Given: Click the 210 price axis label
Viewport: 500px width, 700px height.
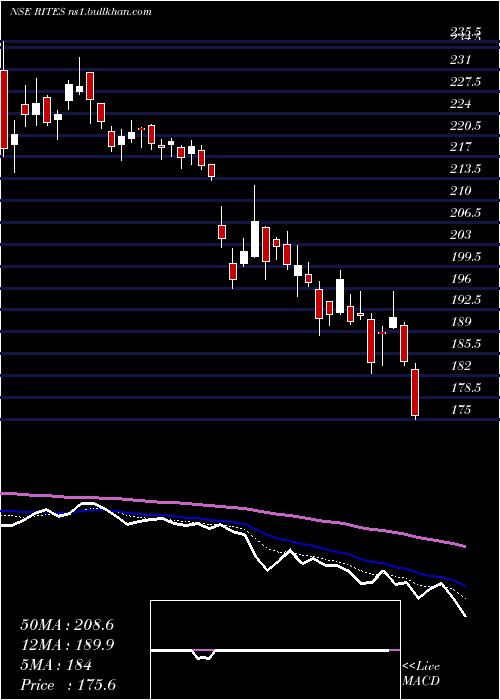Looking at the screenshot, I should (x=460, y=191).
